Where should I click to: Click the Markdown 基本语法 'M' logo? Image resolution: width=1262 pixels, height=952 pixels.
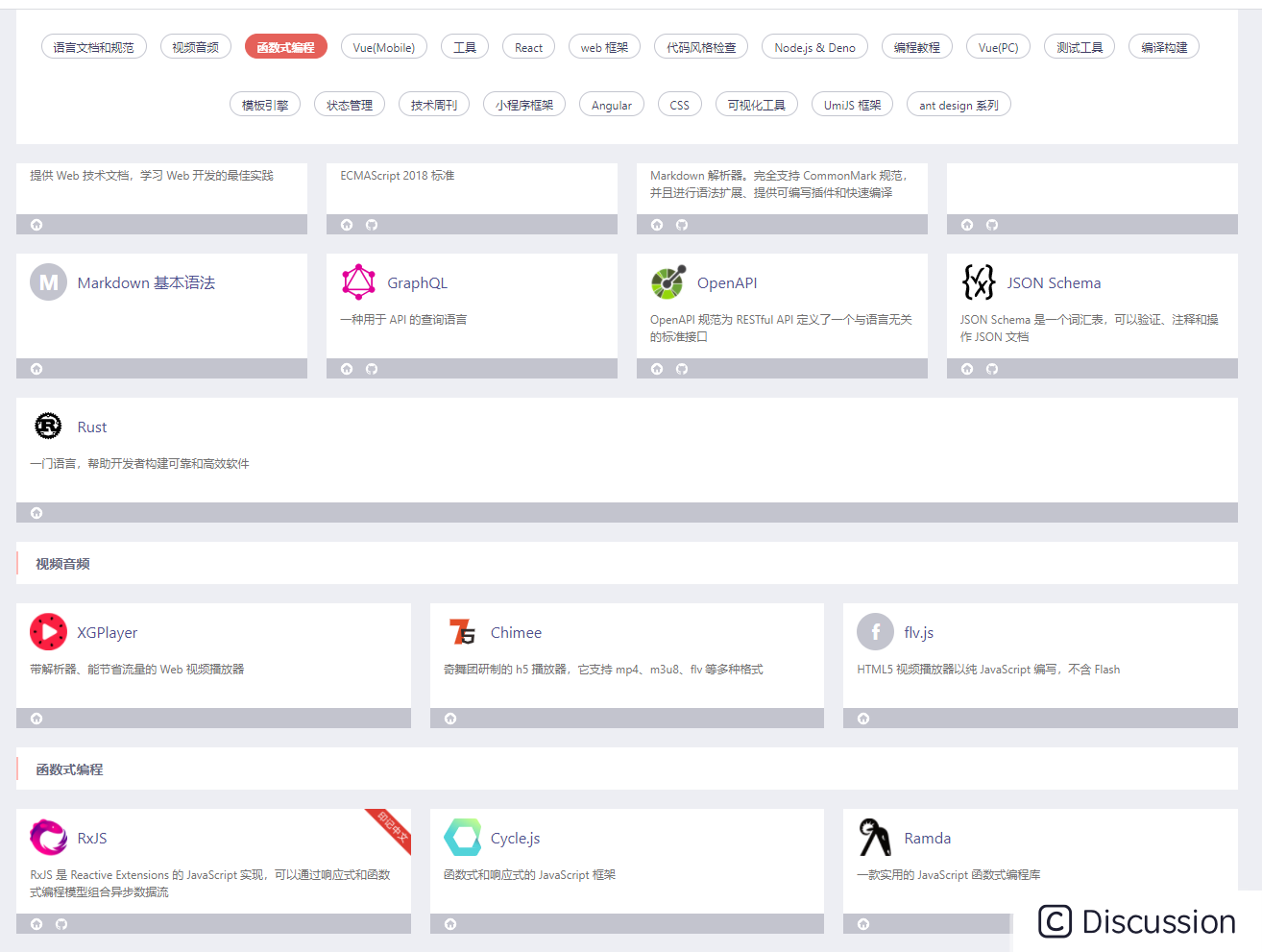(48, 282)
